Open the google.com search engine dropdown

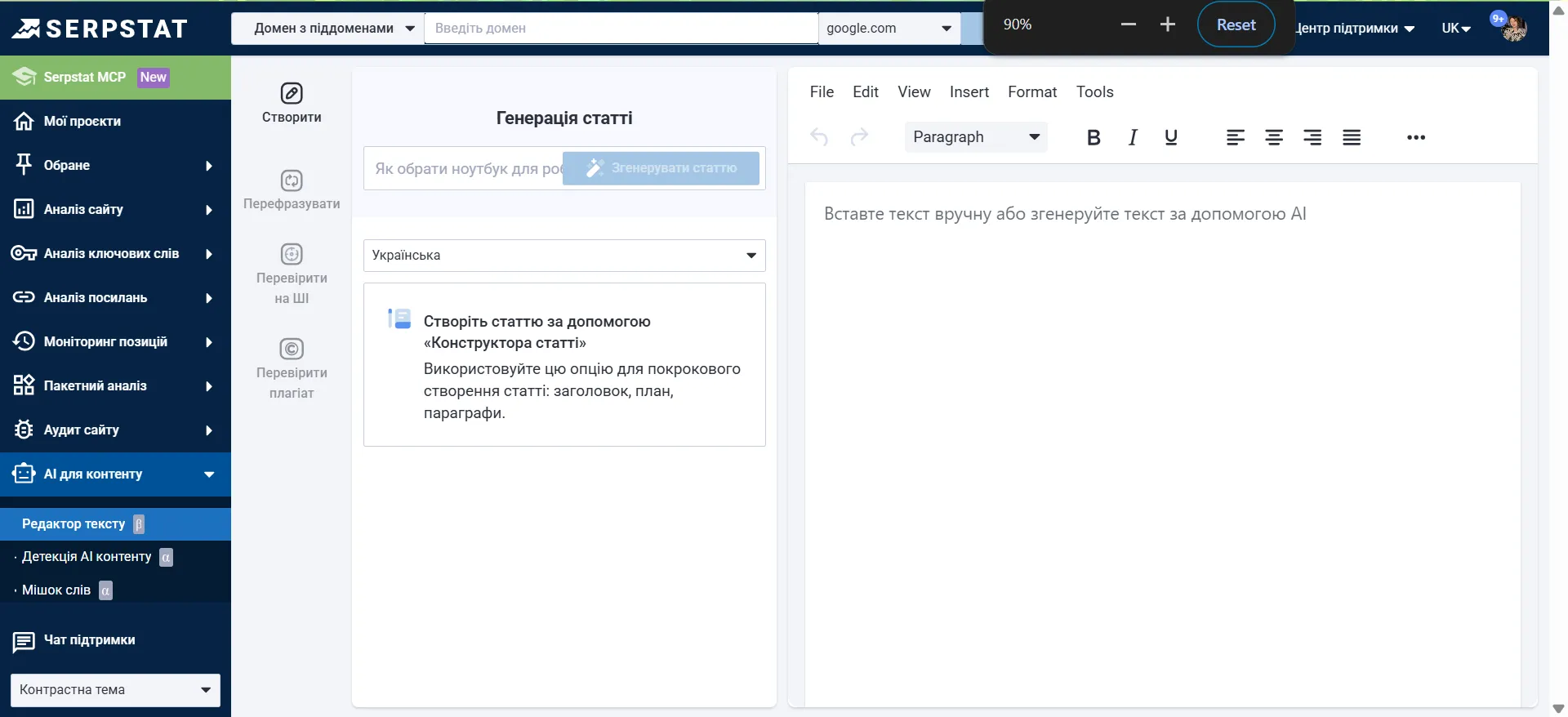click(889, 29)
